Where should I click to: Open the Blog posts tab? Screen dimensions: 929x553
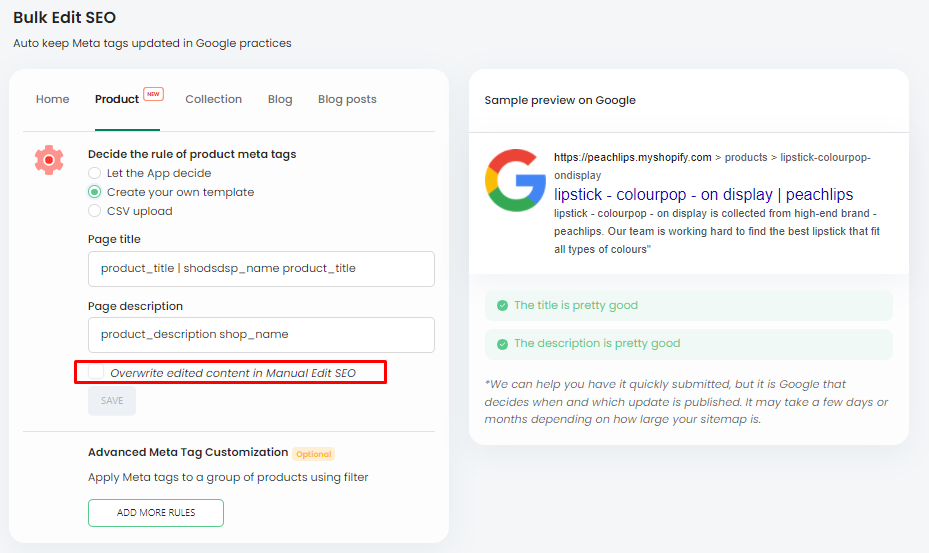click(347, 99)
